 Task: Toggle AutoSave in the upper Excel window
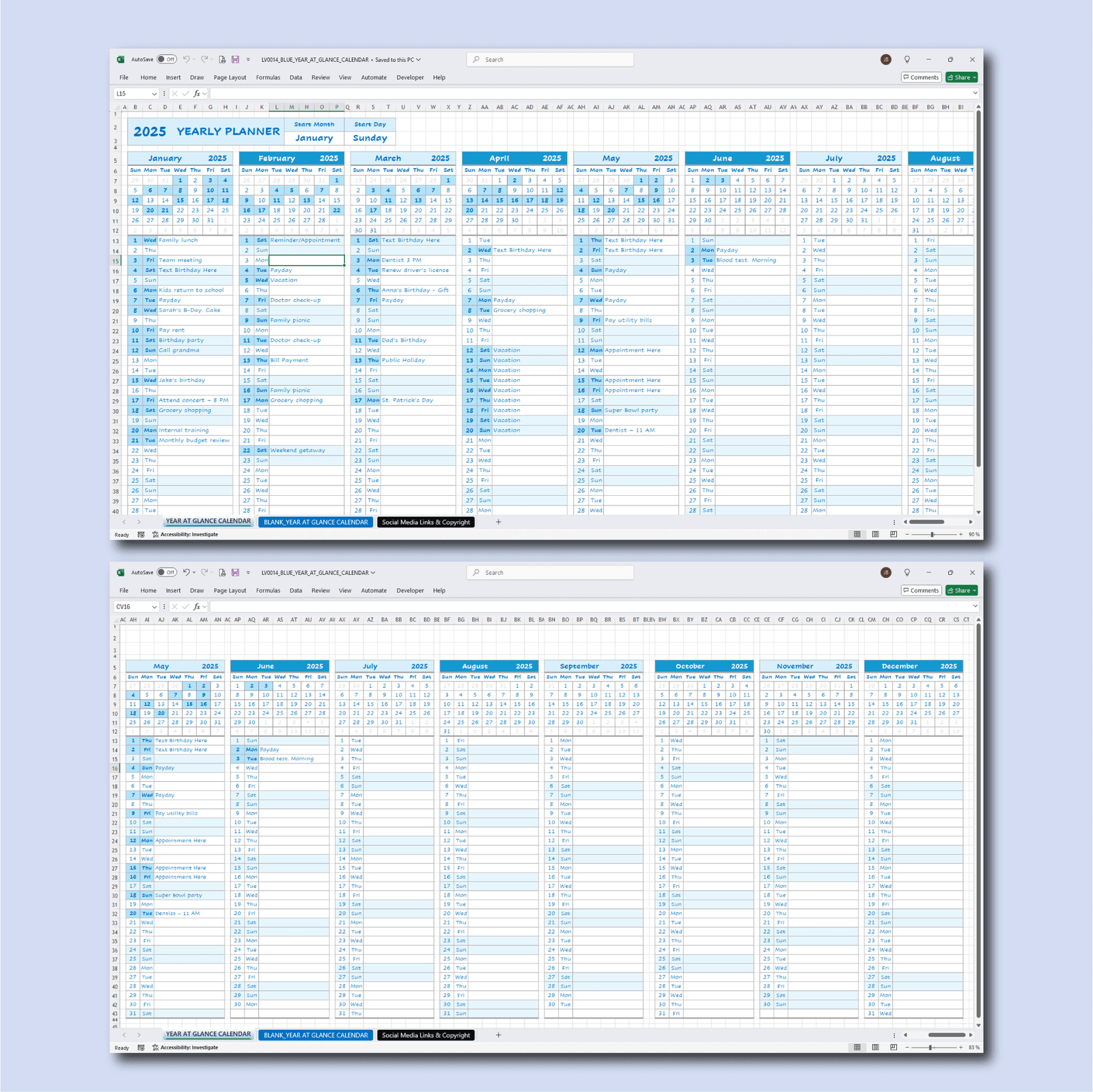(x=166, y=59)
